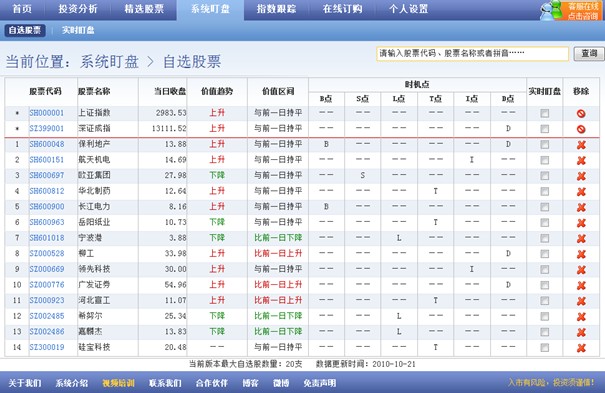Open 视频培训 footer link
The height and width of the screenshot is (393, 605).
pos(118,383)
